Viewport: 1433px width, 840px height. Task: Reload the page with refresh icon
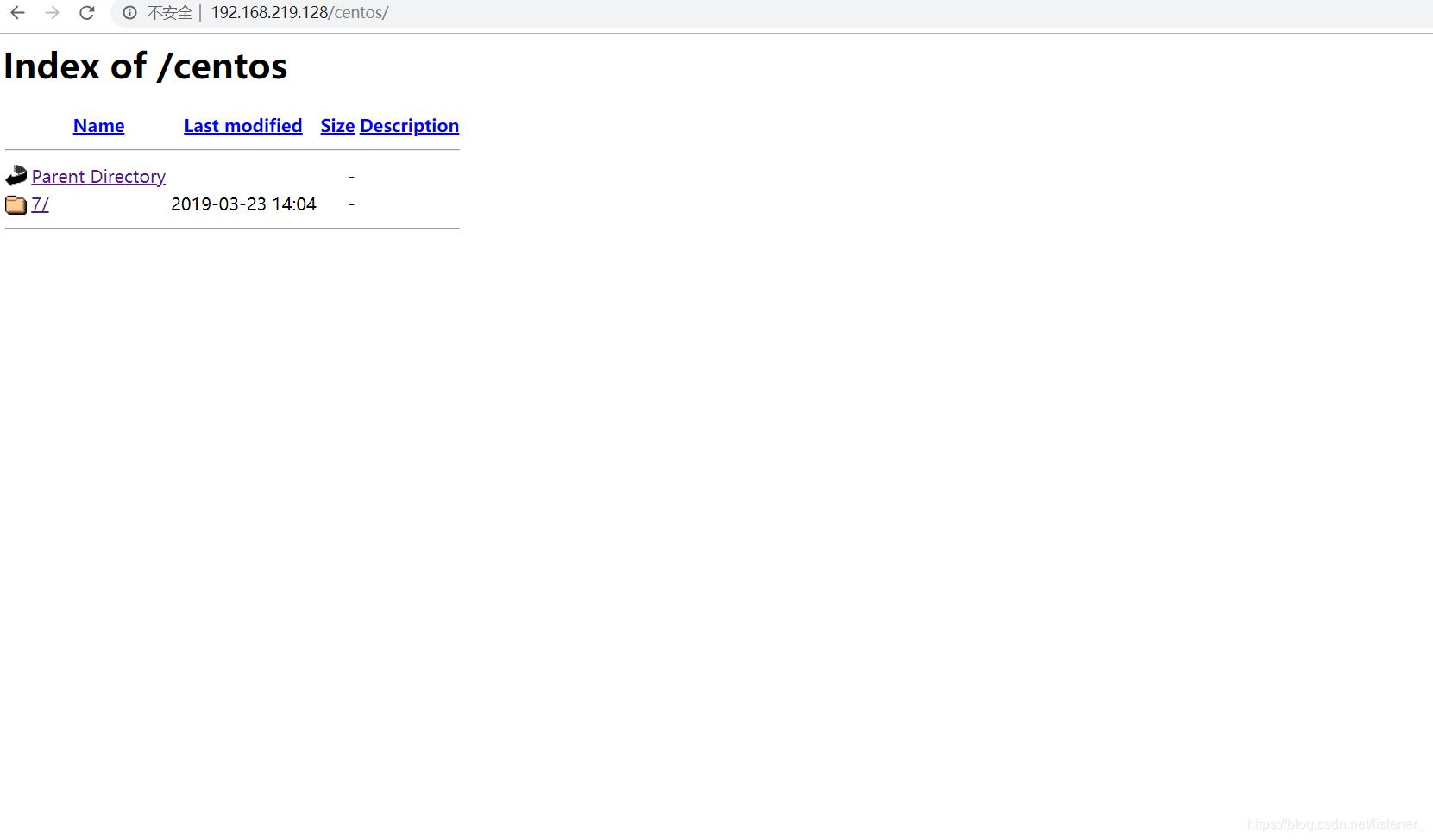[x=87, y=13]
